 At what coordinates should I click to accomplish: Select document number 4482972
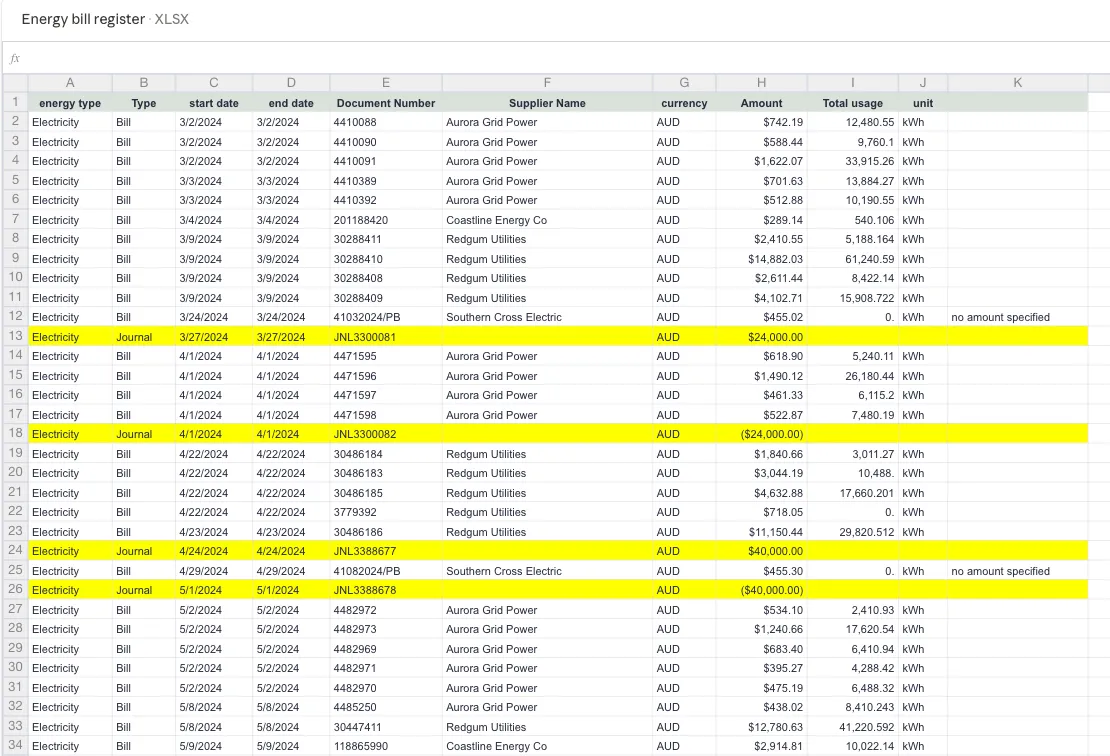[x=386, y=609]
